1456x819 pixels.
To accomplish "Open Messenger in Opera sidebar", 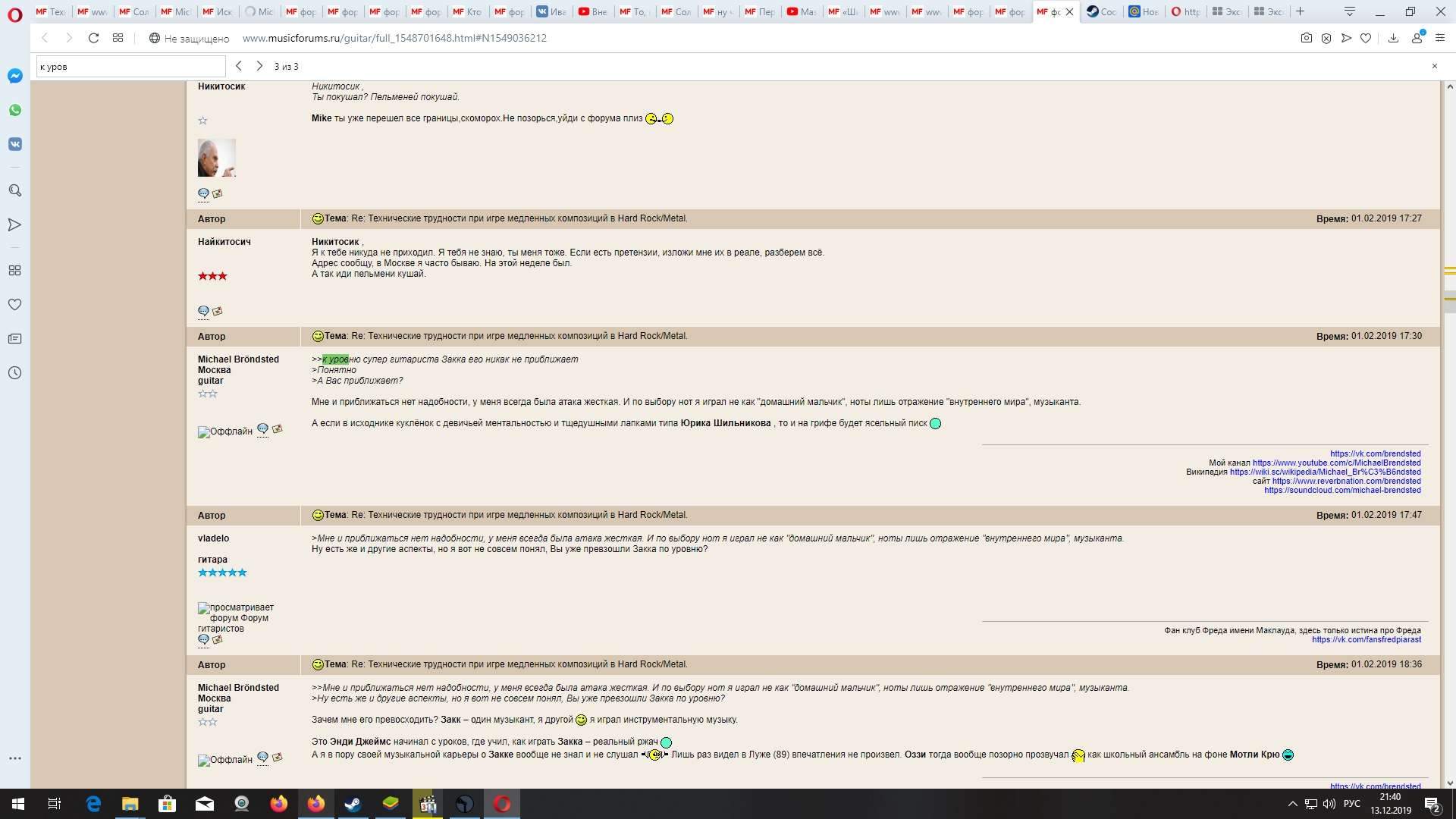I will (x=14, y=76).
